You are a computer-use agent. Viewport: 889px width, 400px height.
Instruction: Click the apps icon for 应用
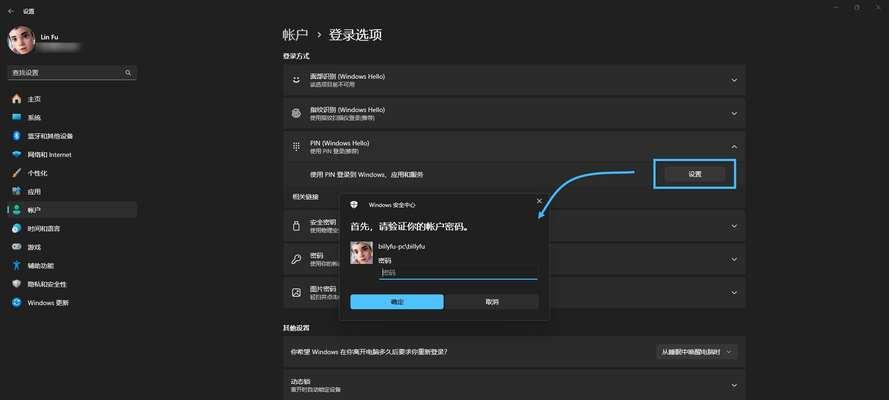pos(16,192)
